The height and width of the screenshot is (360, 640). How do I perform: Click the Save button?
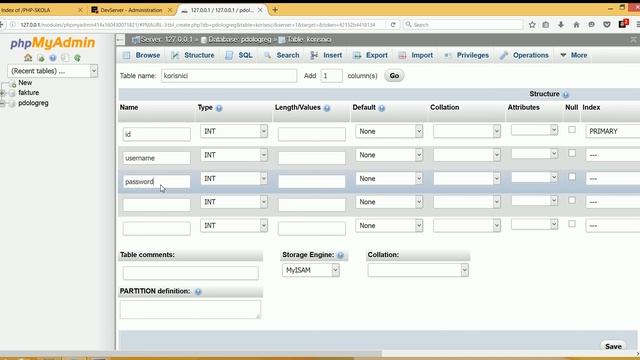pyautogui.click(x=613, y=346)
